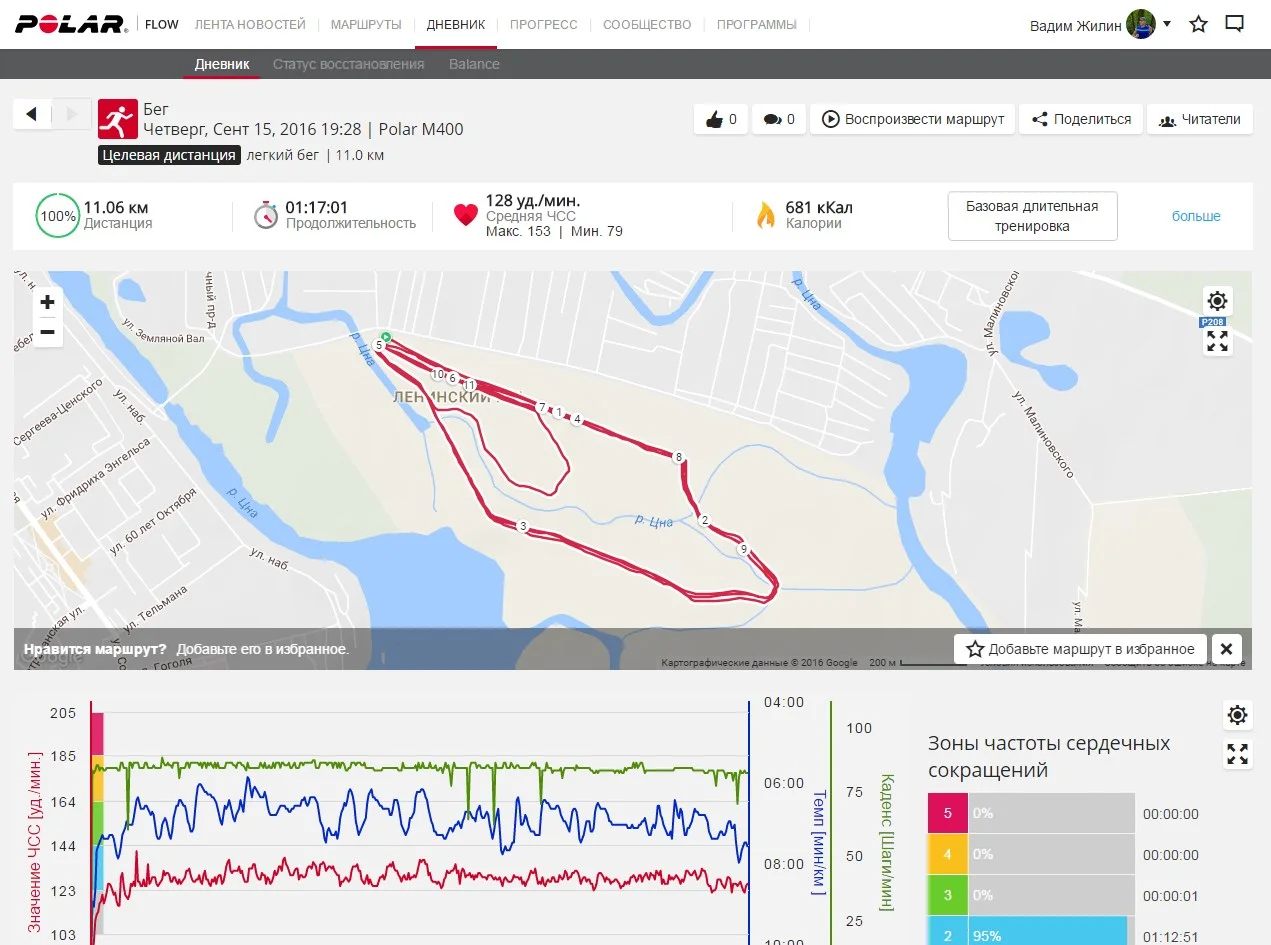The height and width of the screenshot is (945, 1271).
Task: Open comments with speech bubble button
Action: coord(777,119)
